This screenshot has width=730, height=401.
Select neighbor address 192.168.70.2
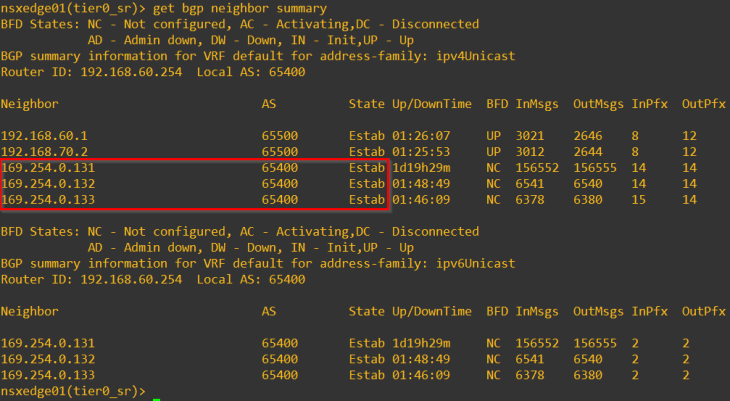click(44, 151)
